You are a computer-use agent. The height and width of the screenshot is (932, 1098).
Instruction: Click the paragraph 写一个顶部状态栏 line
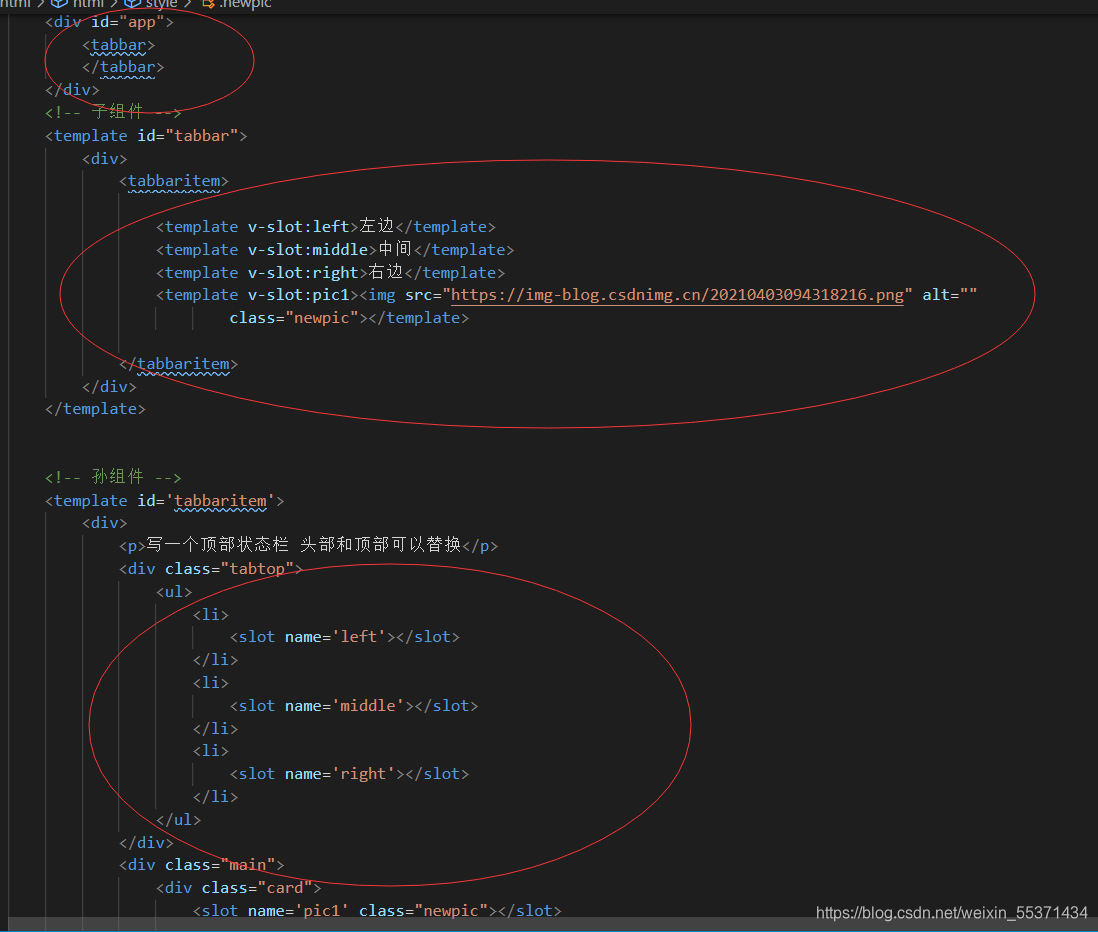pos(309,545)
